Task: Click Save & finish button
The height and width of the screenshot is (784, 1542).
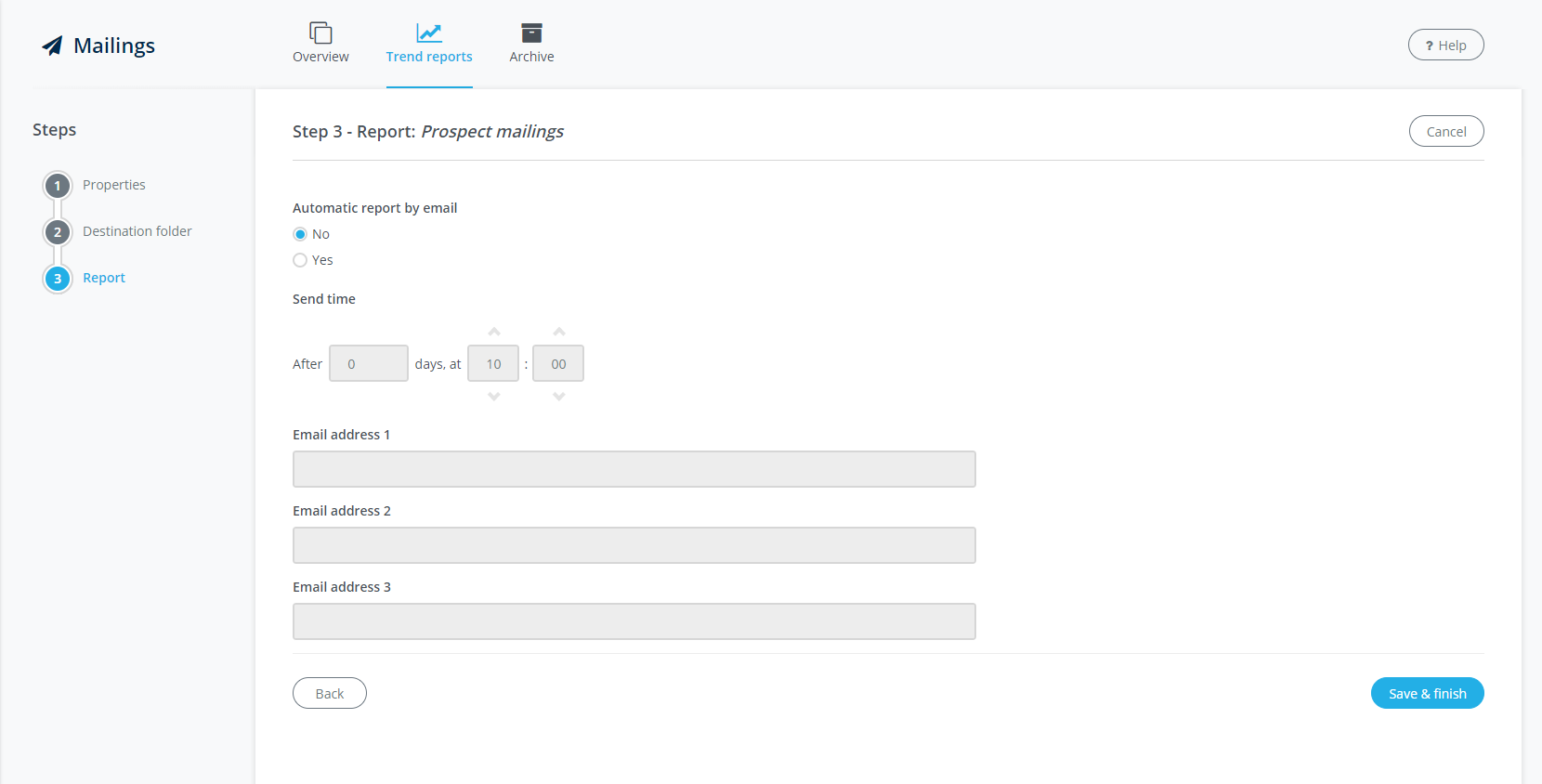Action: (1428, 693)
